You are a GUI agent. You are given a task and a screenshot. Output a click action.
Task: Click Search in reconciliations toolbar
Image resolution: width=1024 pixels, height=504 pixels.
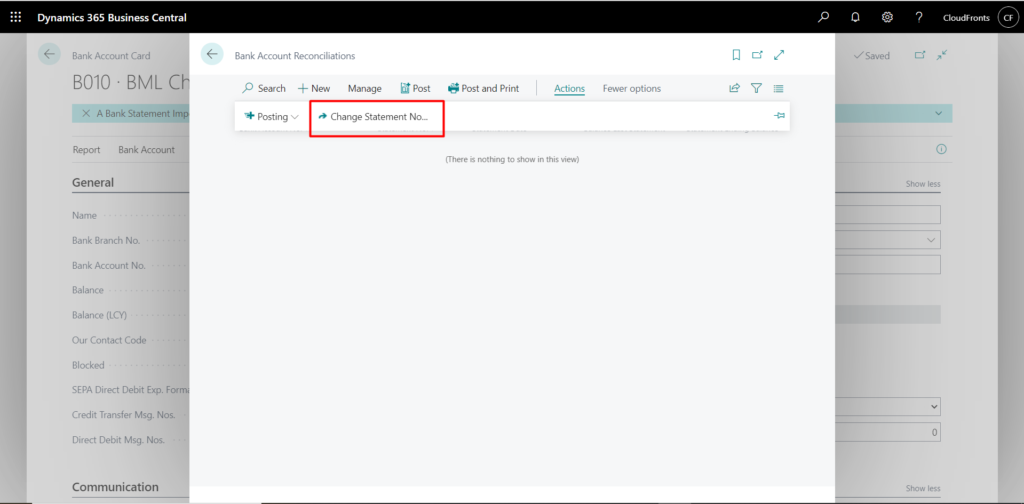(x=264, y=88)
